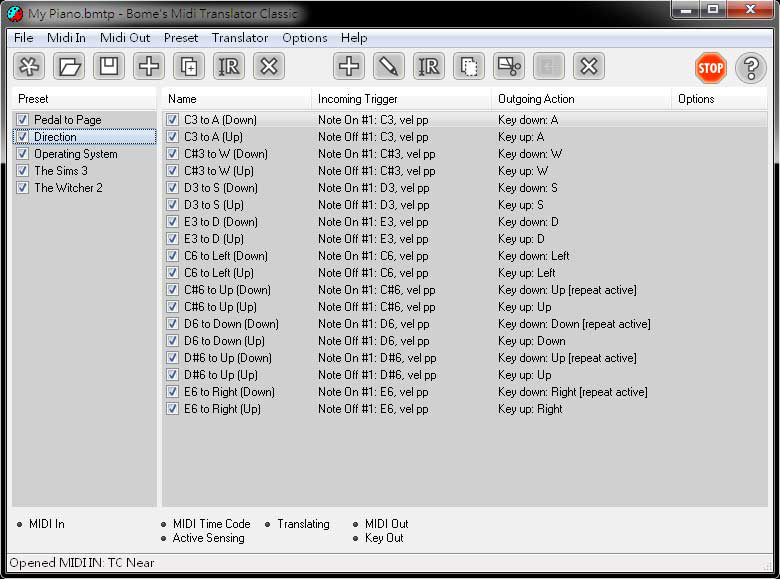Select the Operating System preset name
The height and width of the screenshot is (579, 780).
pos(76,154)
